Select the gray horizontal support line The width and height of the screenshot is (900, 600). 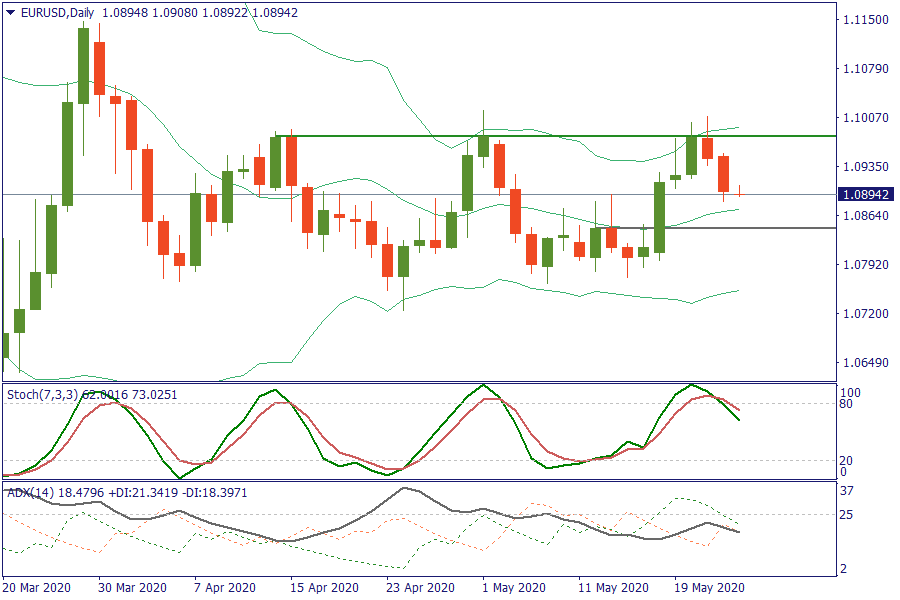coord(714,228)
